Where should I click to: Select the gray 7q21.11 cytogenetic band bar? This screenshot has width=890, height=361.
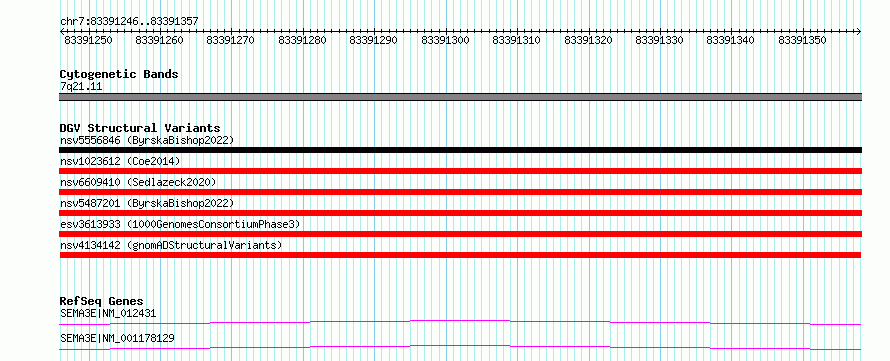[460, 97]
